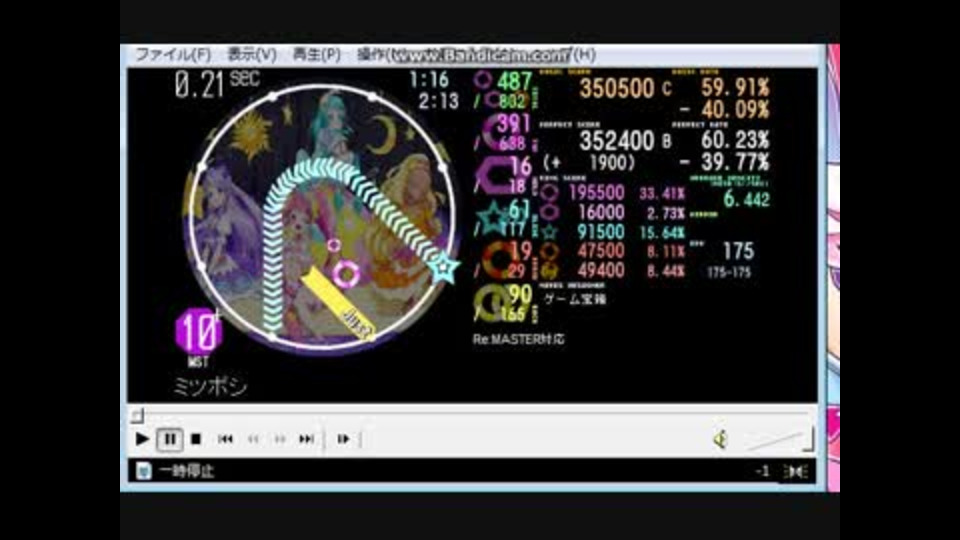Open the 再生(P) menu
Screen dimensions: 960x540
[316, 54]
